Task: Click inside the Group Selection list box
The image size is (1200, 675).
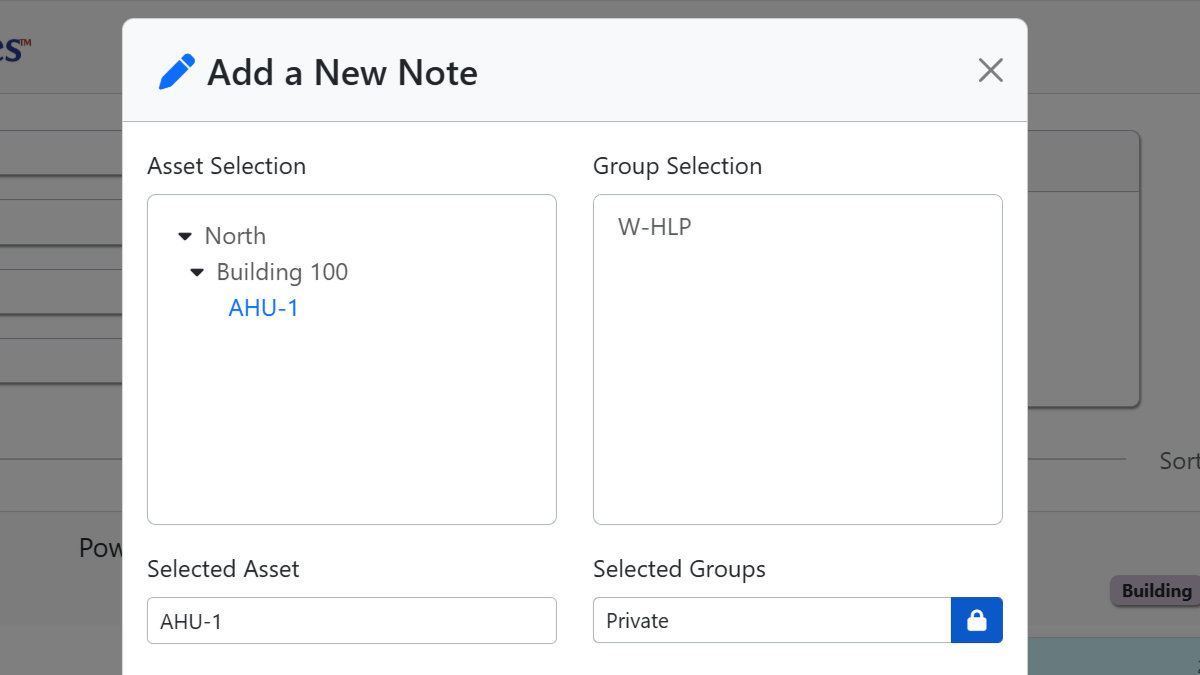Action: pos(797,400)
